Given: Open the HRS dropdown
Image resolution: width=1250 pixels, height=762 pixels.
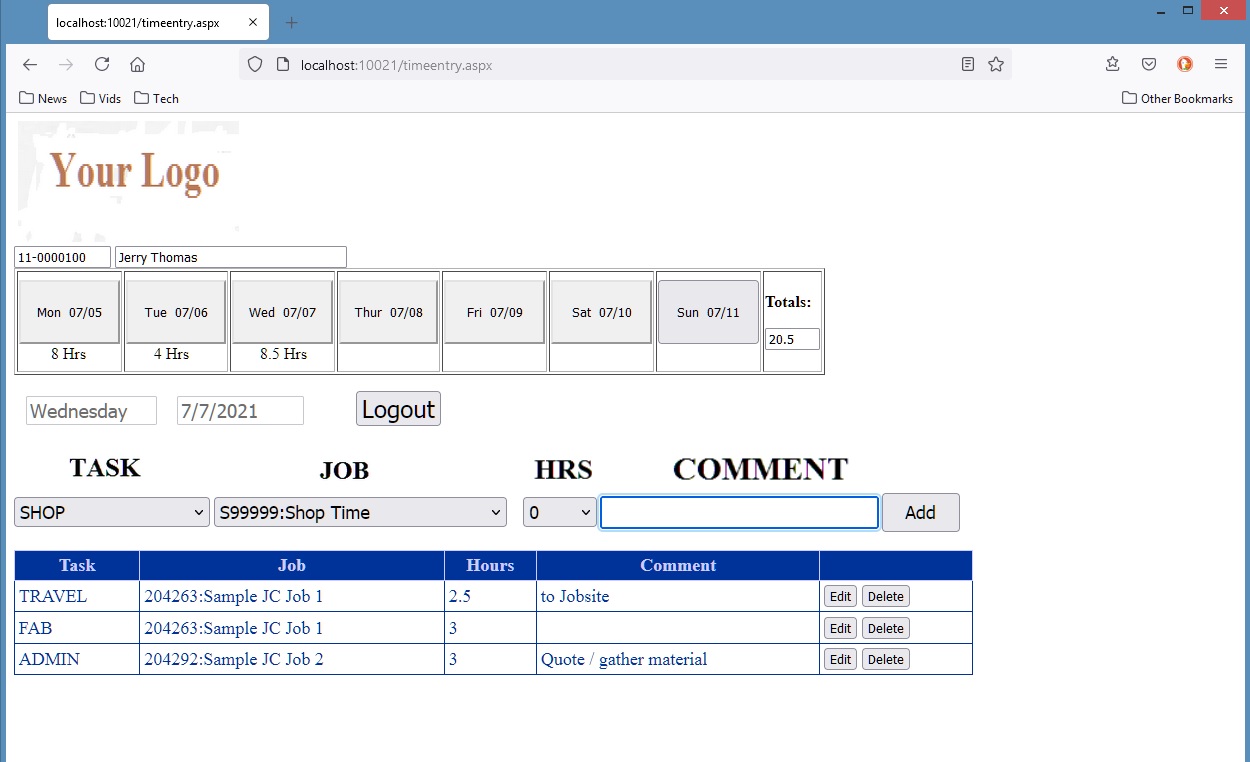Looking at the screenshot, I should pos(560,512).
